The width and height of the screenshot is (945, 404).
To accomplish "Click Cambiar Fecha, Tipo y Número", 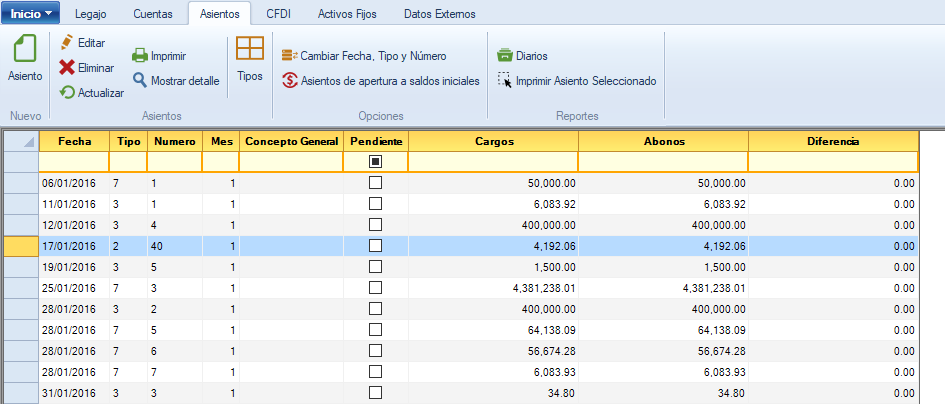I will pos(364,56).
